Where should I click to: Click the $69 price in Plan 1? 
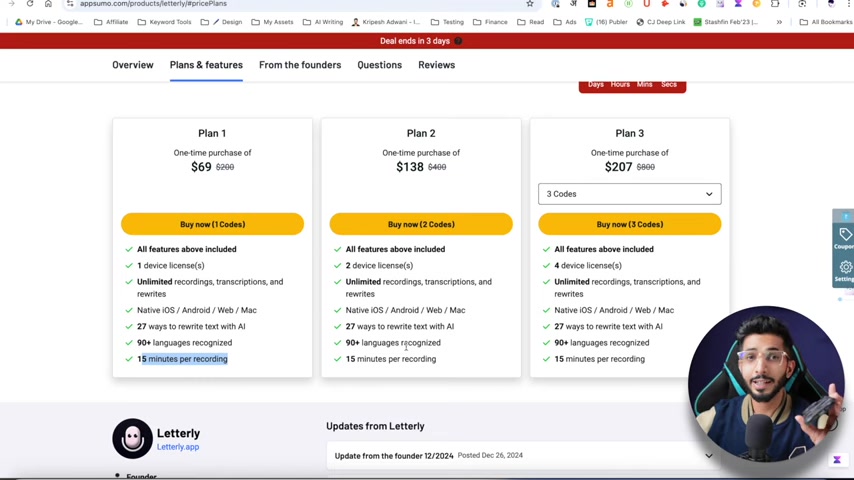click(x=201, y=167)
